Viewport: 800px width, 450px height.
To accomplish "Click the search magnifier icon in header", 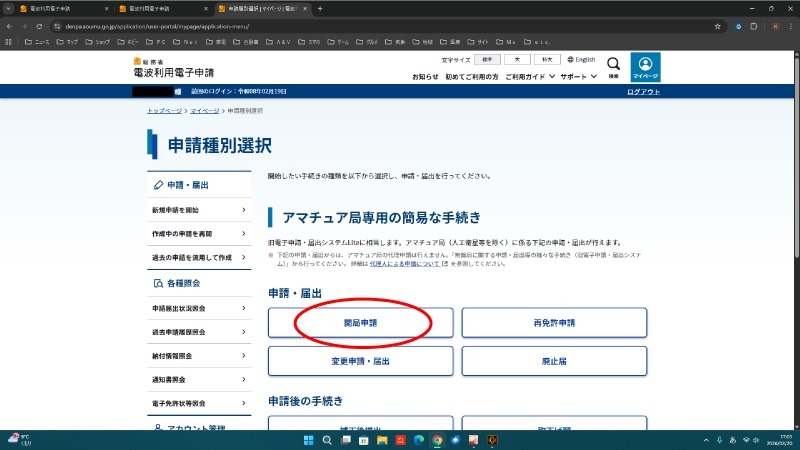I will pyautogui.click(x=614, y=66).
